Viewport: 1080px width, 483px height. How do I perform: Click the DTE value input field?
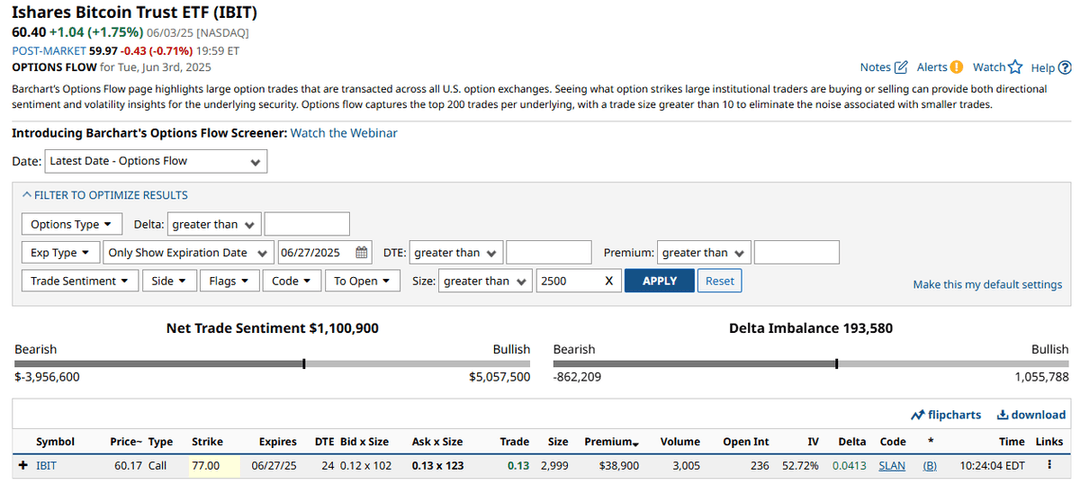[x=549, y=252]
